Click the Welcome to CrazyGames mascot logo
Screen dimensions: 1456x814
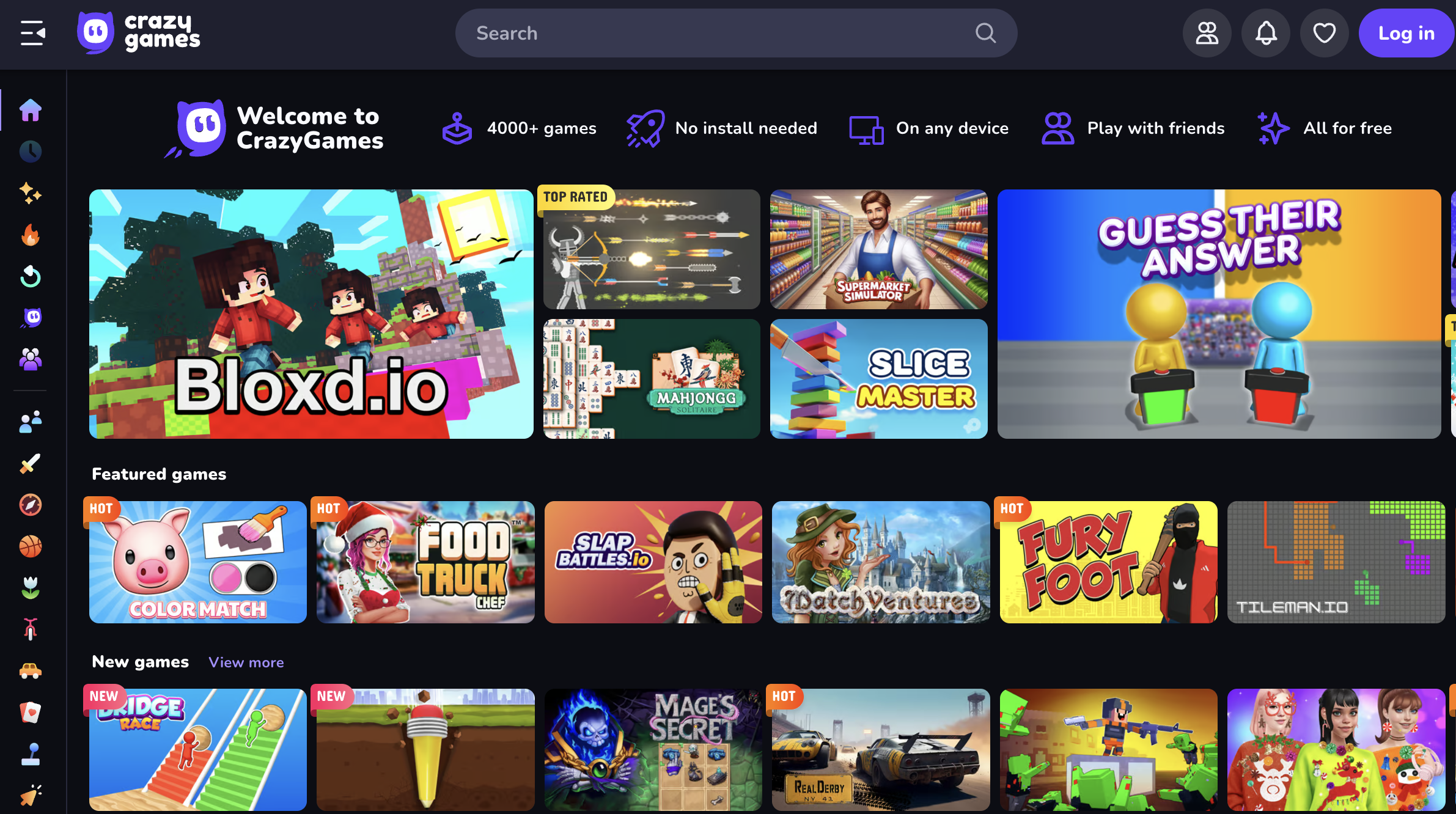click(197, 128)
